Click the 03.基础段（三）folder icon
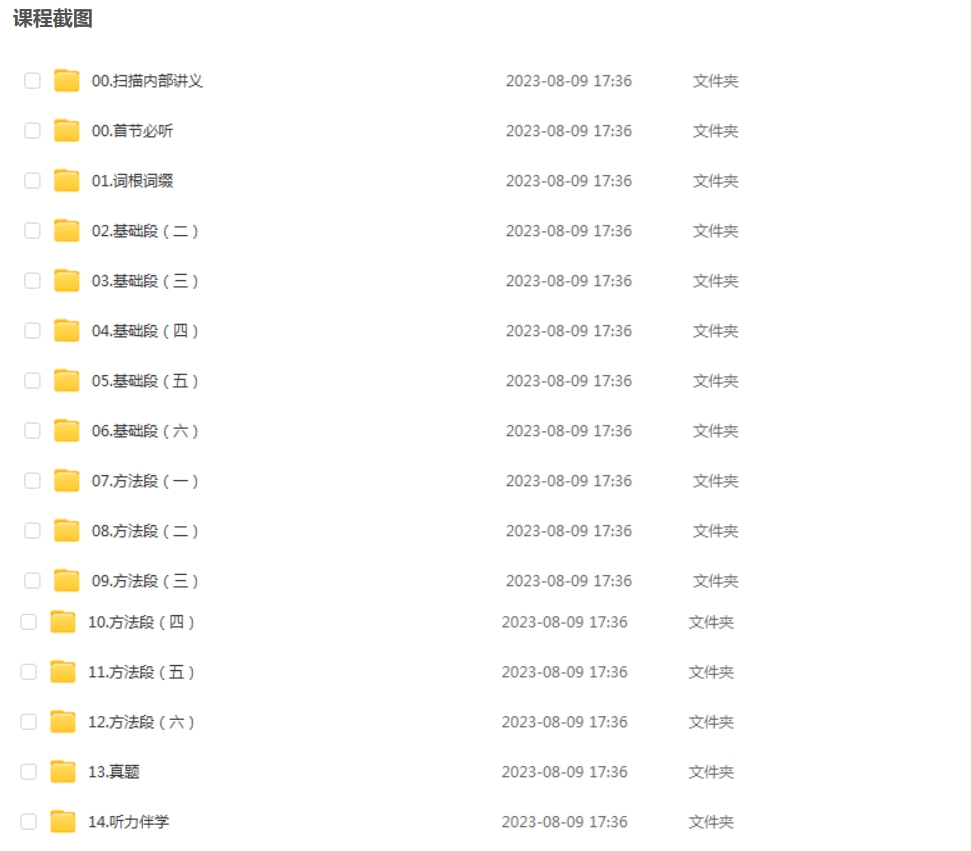The width and height of the screenshot is (971, 851). point(67,281)
